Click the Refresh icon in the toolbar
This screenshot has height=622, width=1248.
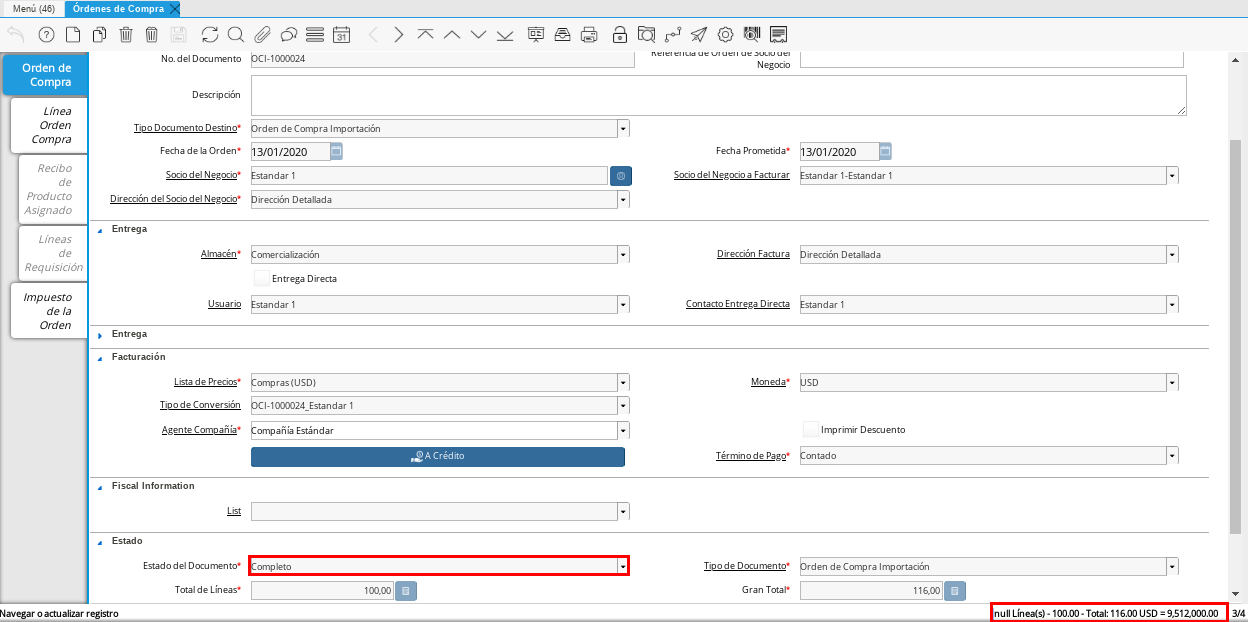tap(209, 35)
